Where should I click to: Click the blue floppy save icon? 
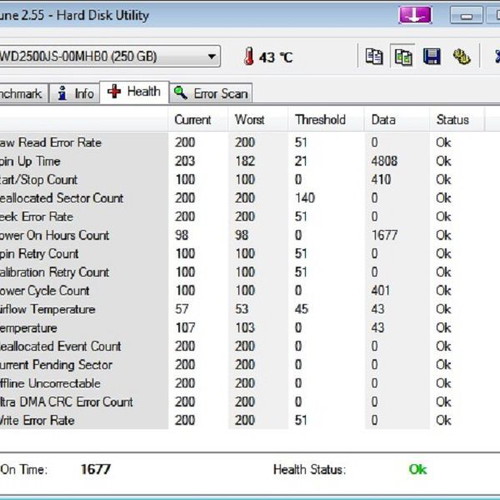pyautogui.click(x=432, y=56)
